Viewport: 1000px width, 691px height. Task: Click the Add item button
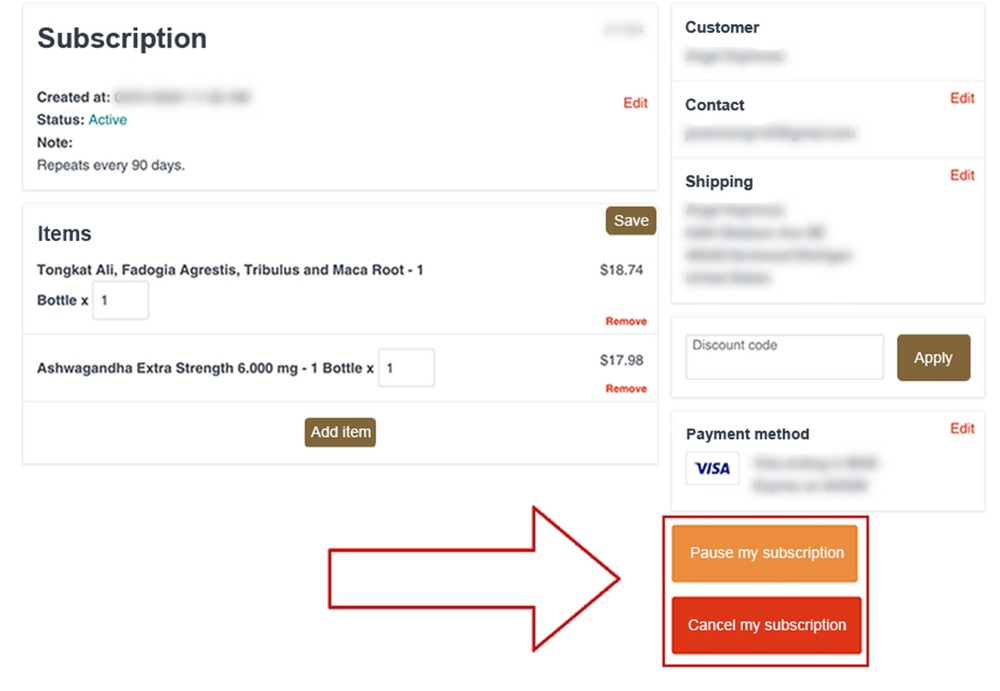coord(340,432)
